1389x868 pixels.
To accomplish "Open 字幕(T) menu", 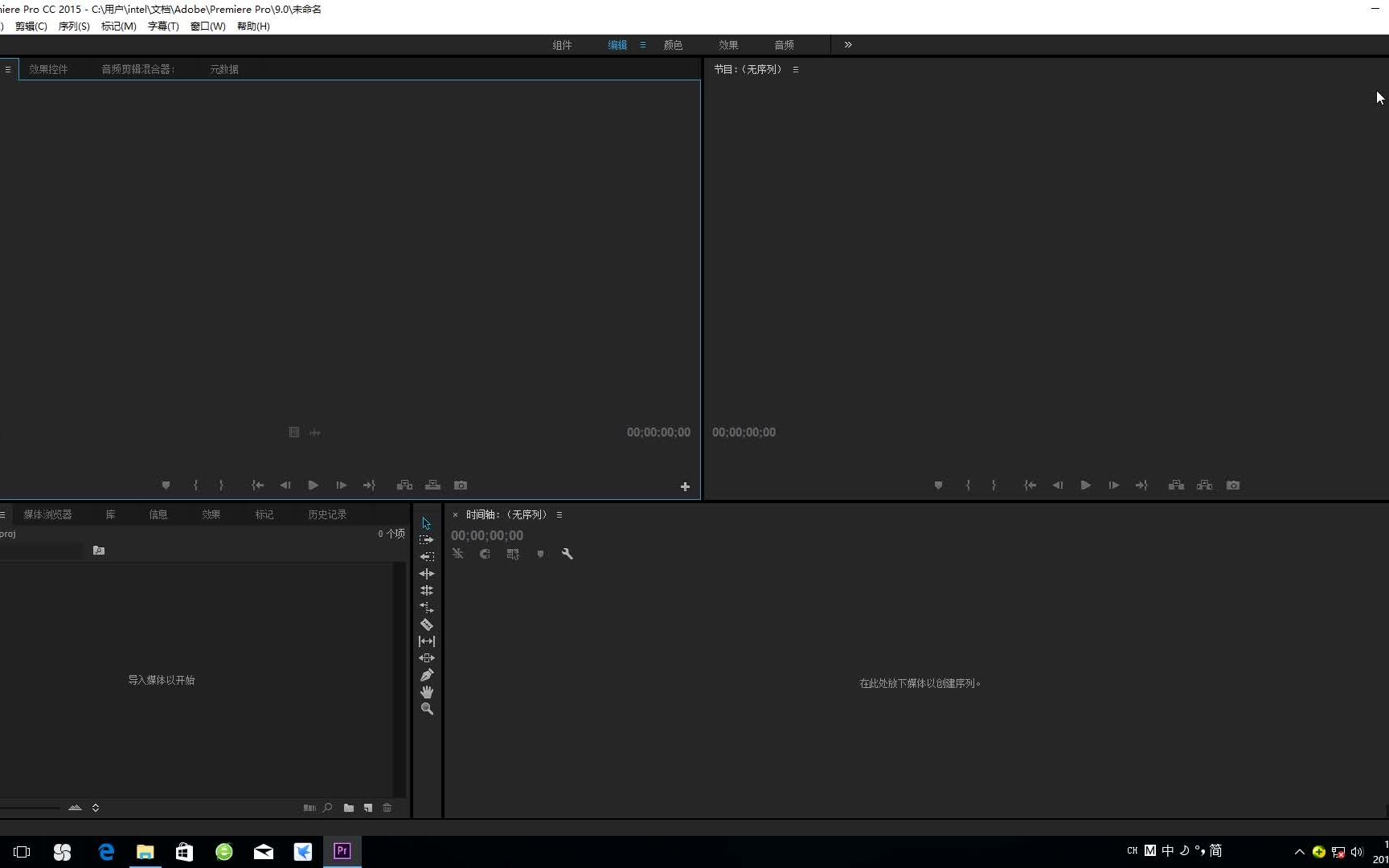I will [163, 26].
